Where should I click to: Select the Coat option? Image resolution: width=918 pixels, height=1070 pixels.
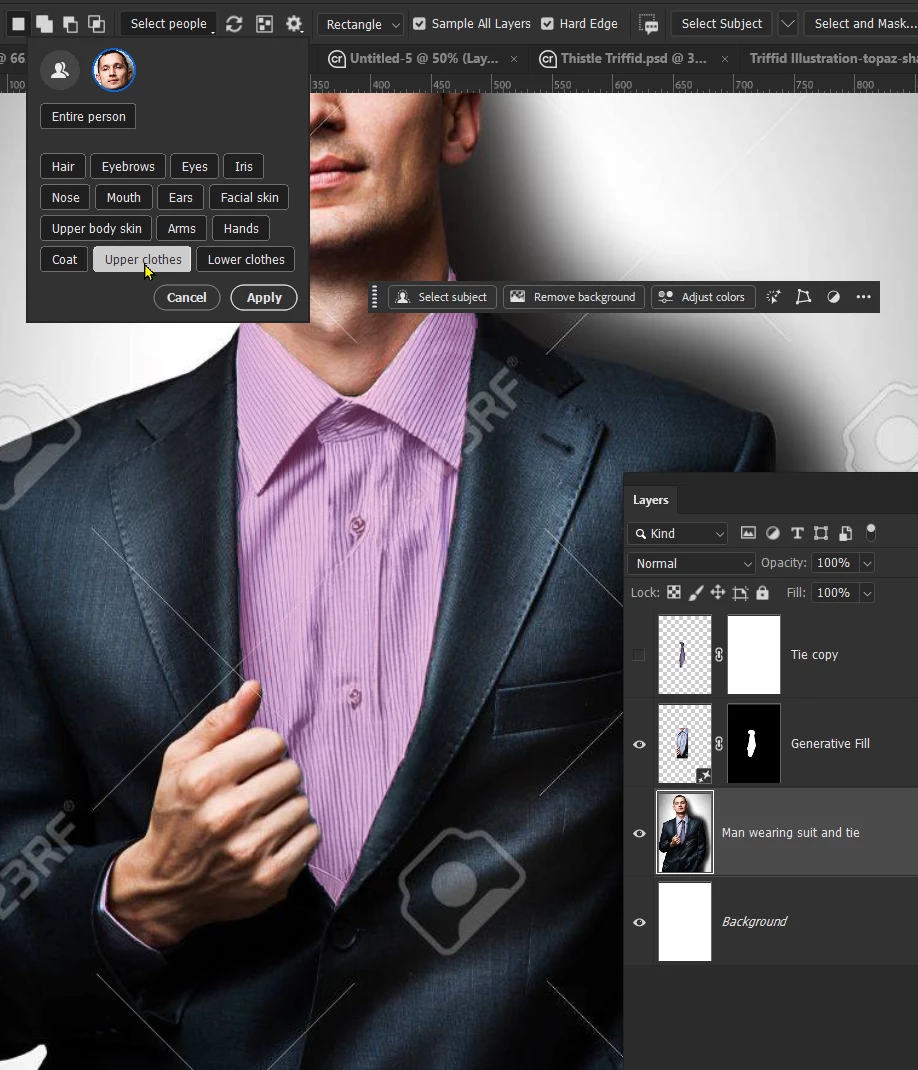pyautogui.click(x=64, y=259)
